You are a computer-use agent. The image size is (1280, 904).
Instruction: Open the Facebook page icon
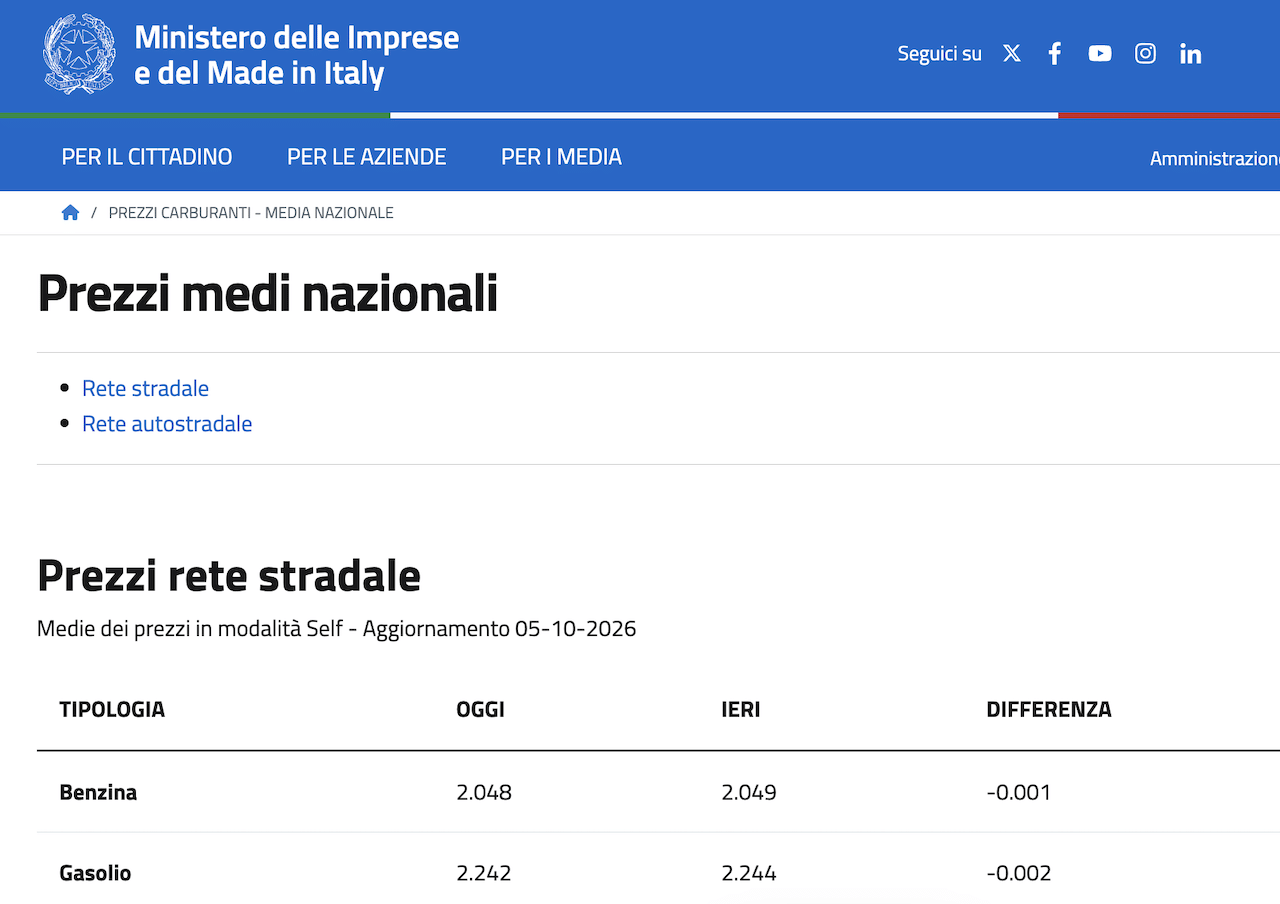pyautogui.click(x=1054, y=54)
